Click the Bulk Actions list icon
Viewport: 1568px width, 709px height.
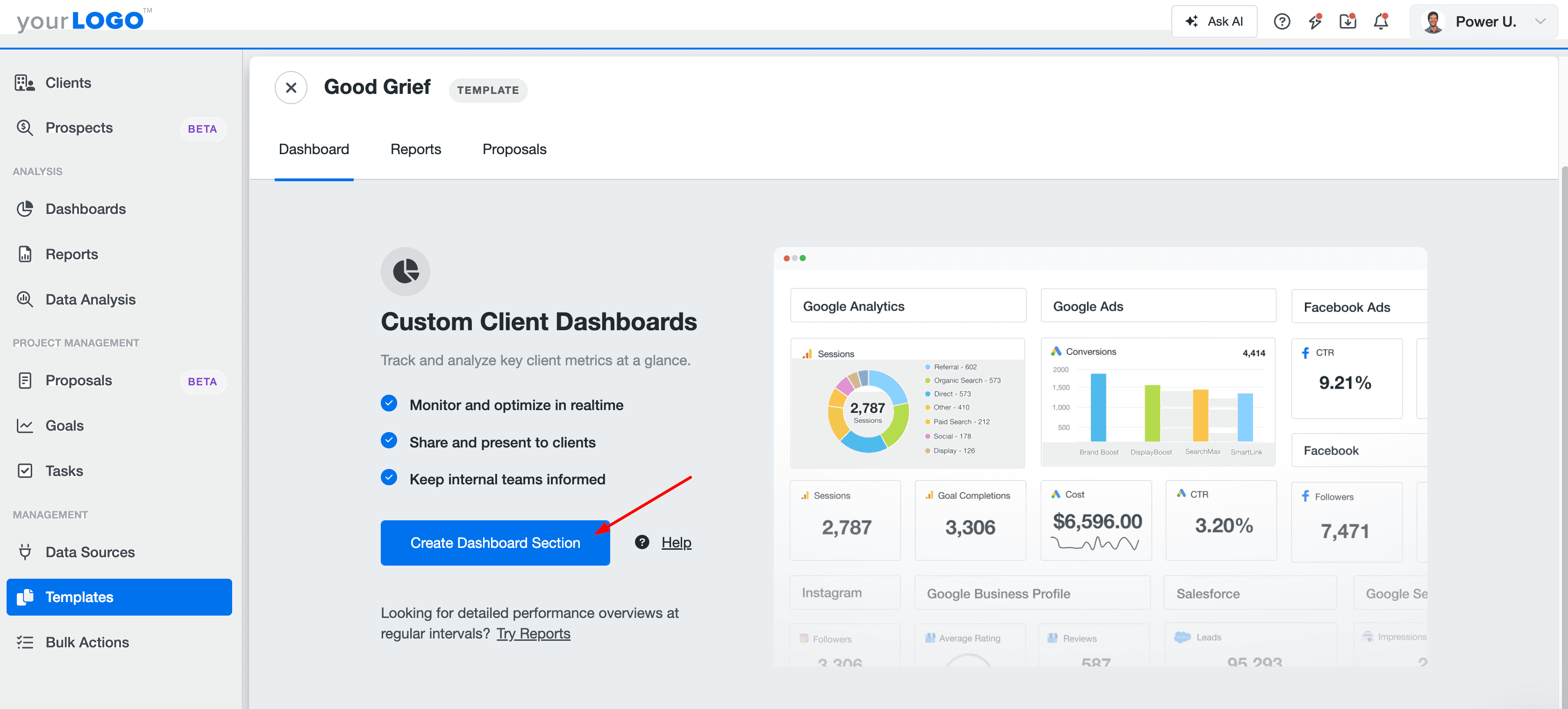pyautogui.click(x=25, y=641)
